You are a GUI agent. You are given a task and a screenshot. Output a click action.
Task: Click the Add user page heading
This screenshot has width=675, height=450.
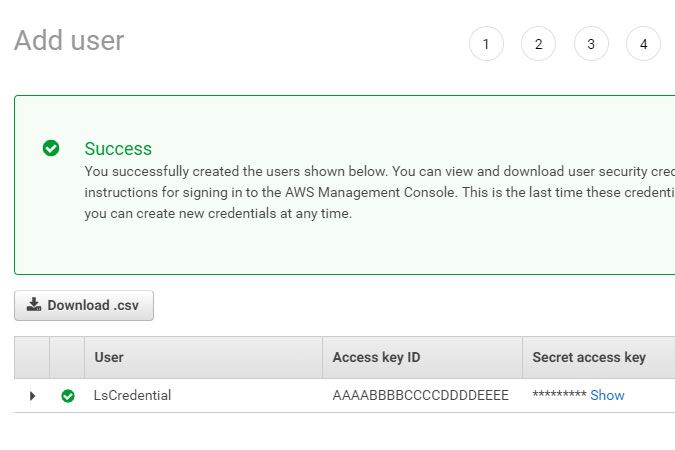pos(69,41)
